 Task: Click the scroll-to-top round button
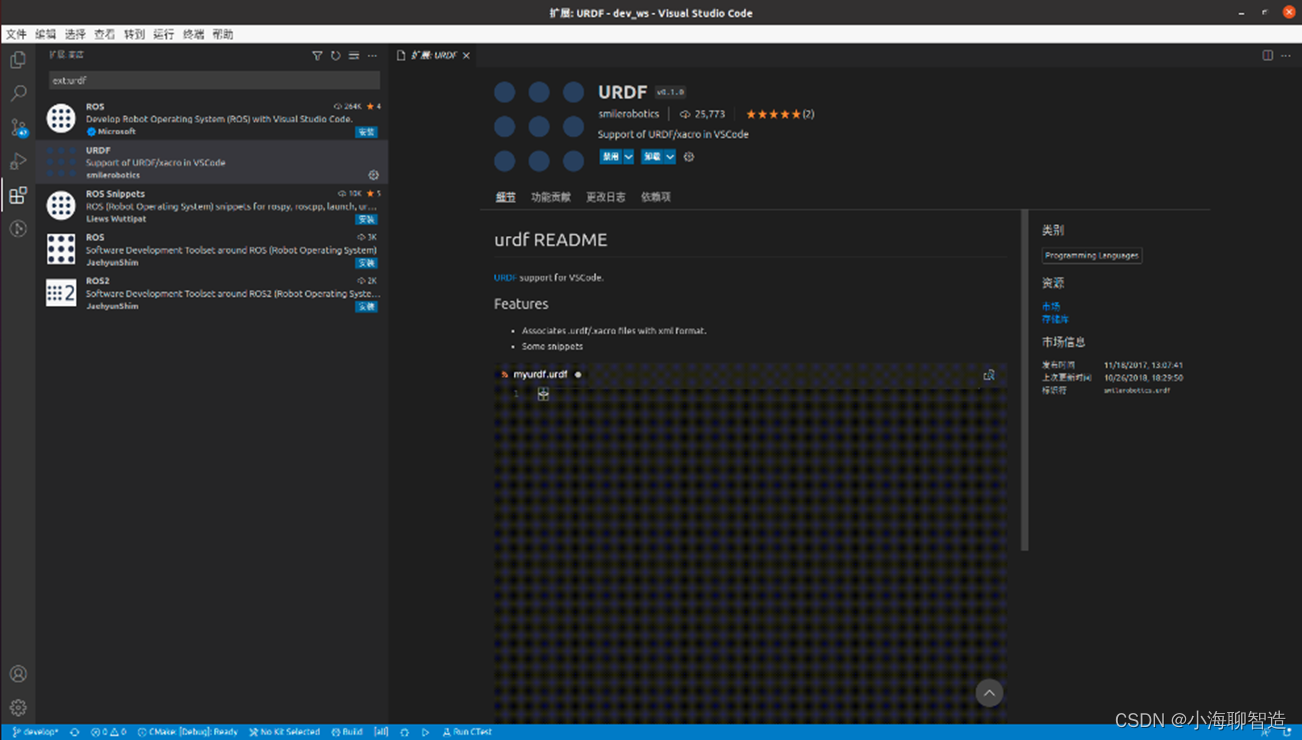[989, 693]
